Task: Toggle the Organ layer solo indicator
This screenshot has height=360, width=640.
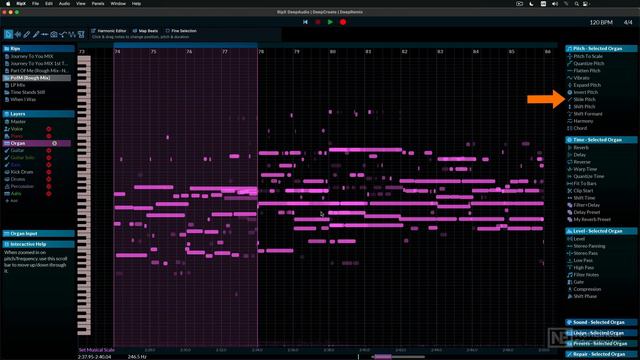Action: [54, 143]
